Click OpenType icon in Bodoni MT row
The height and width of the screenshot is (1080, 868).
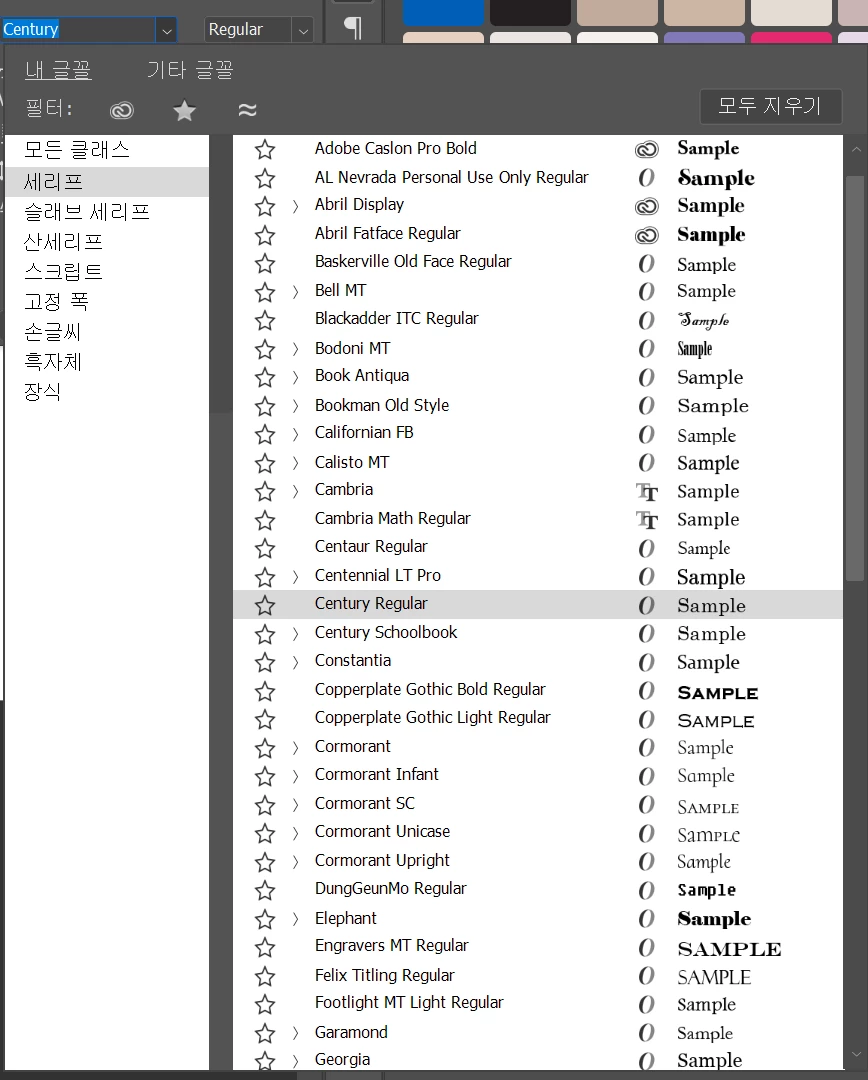pos(646,349)
